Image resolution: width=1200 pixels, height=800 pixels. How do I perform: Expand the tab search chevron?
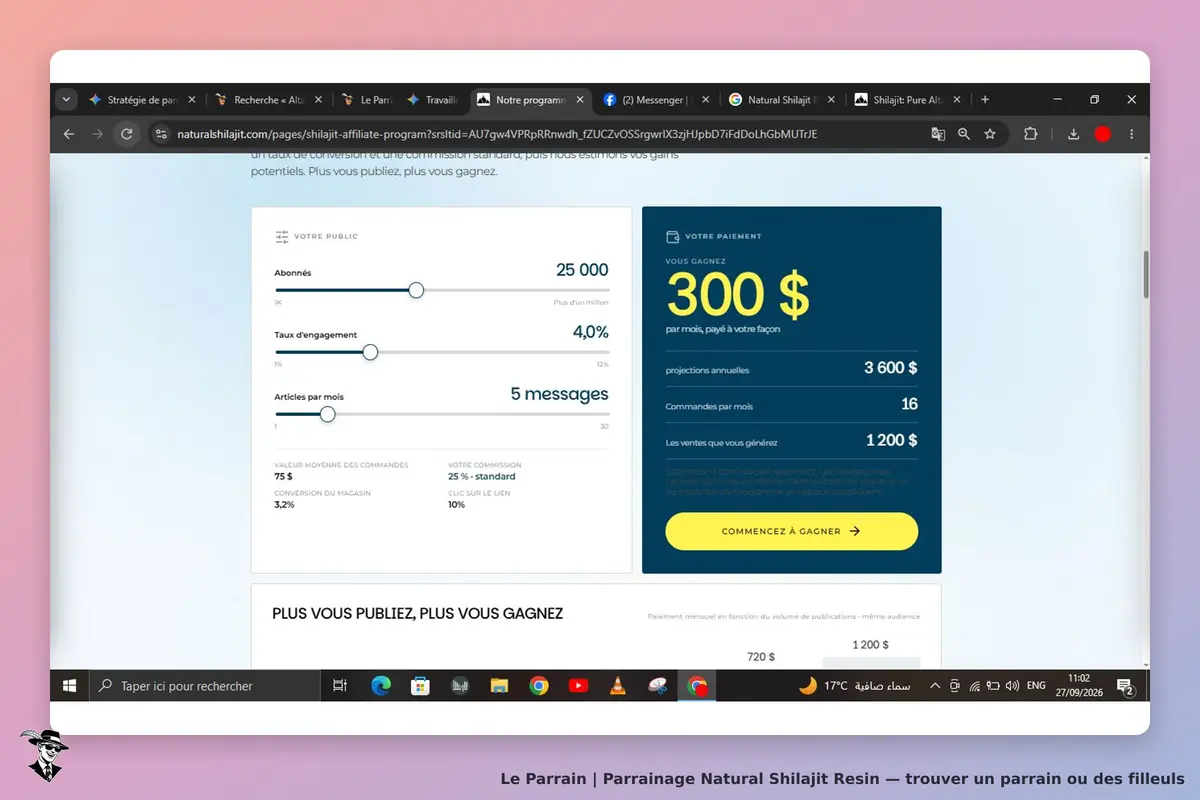66,100
